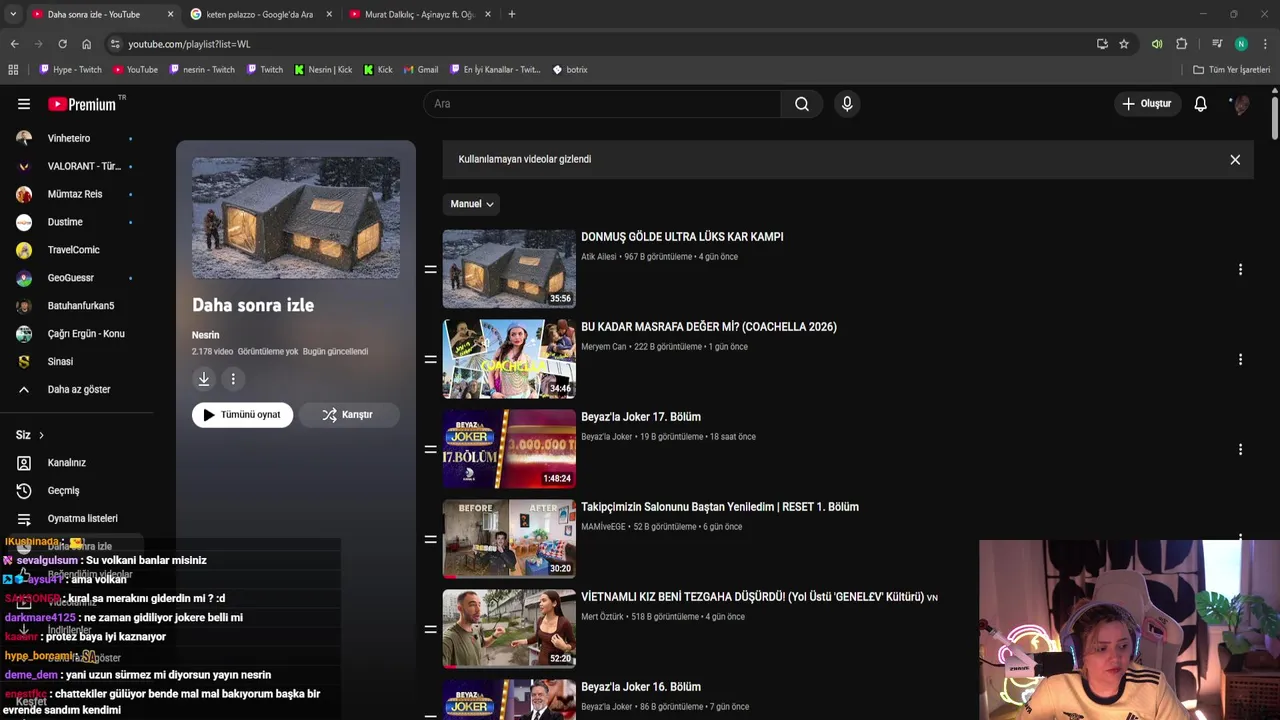This screenshot has height=720, width=1280.
Task: Open Chrome home page button
Action: tap(87, 44)
